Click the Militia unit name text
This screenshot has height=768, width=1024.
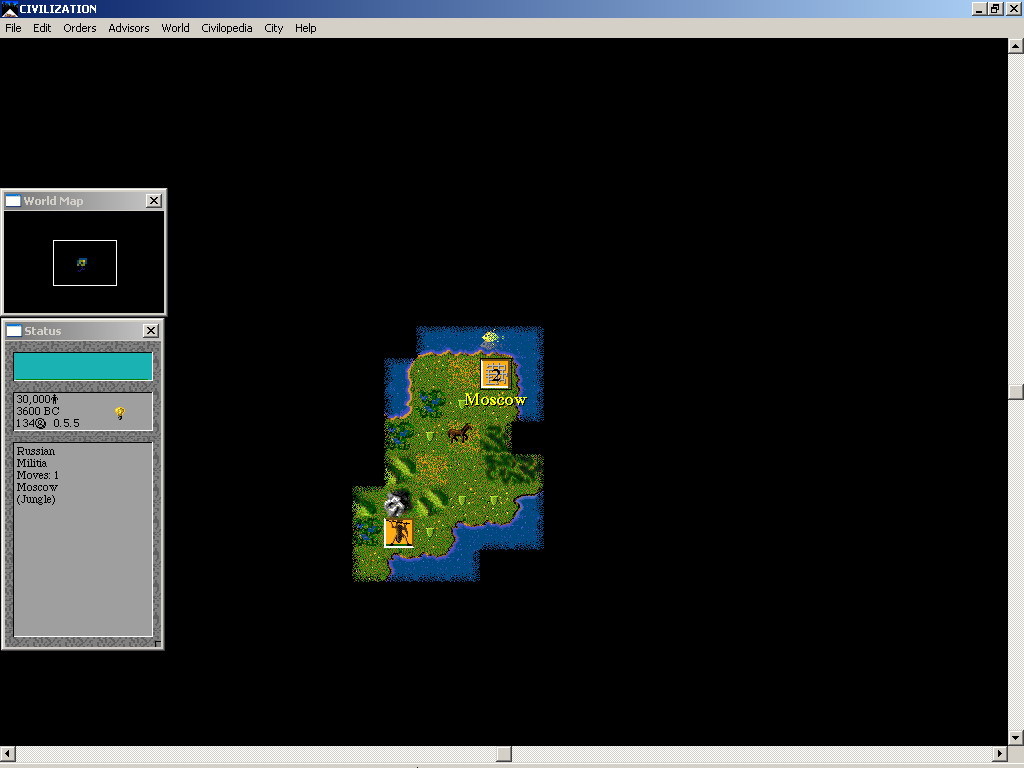pyautogui.click(x=31, y=463)
